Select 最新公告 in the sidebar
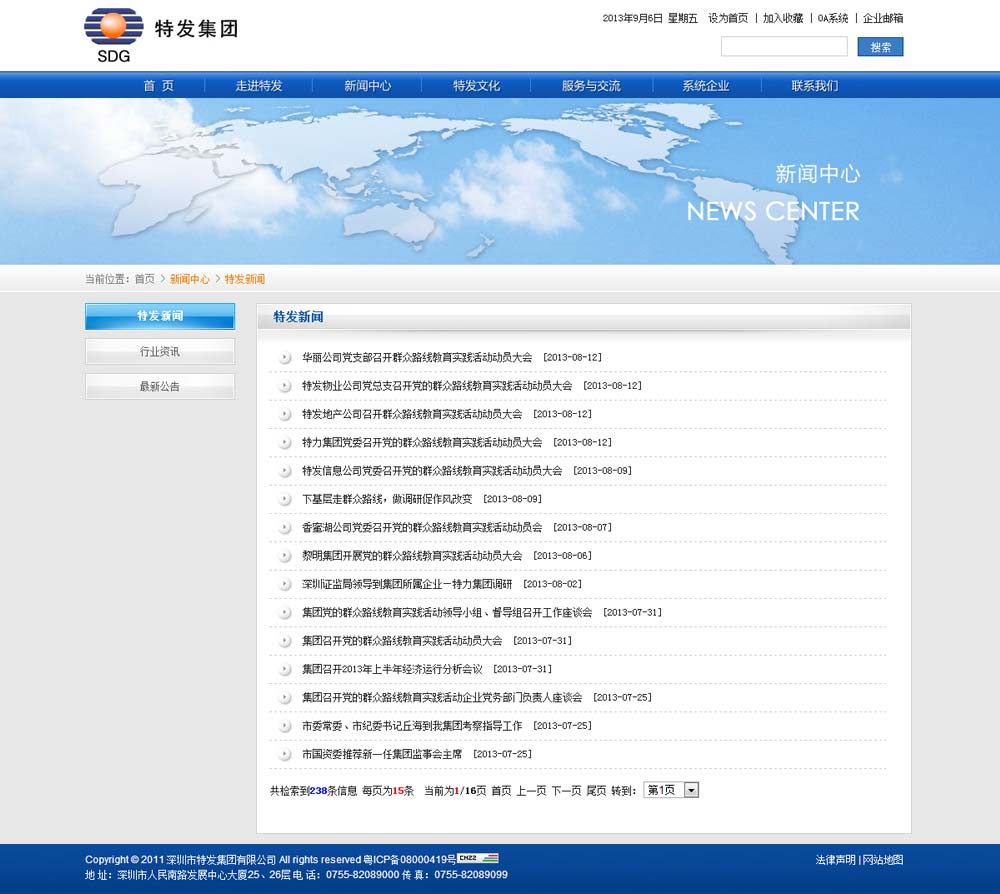1000x894 pixels. [160, 386]
